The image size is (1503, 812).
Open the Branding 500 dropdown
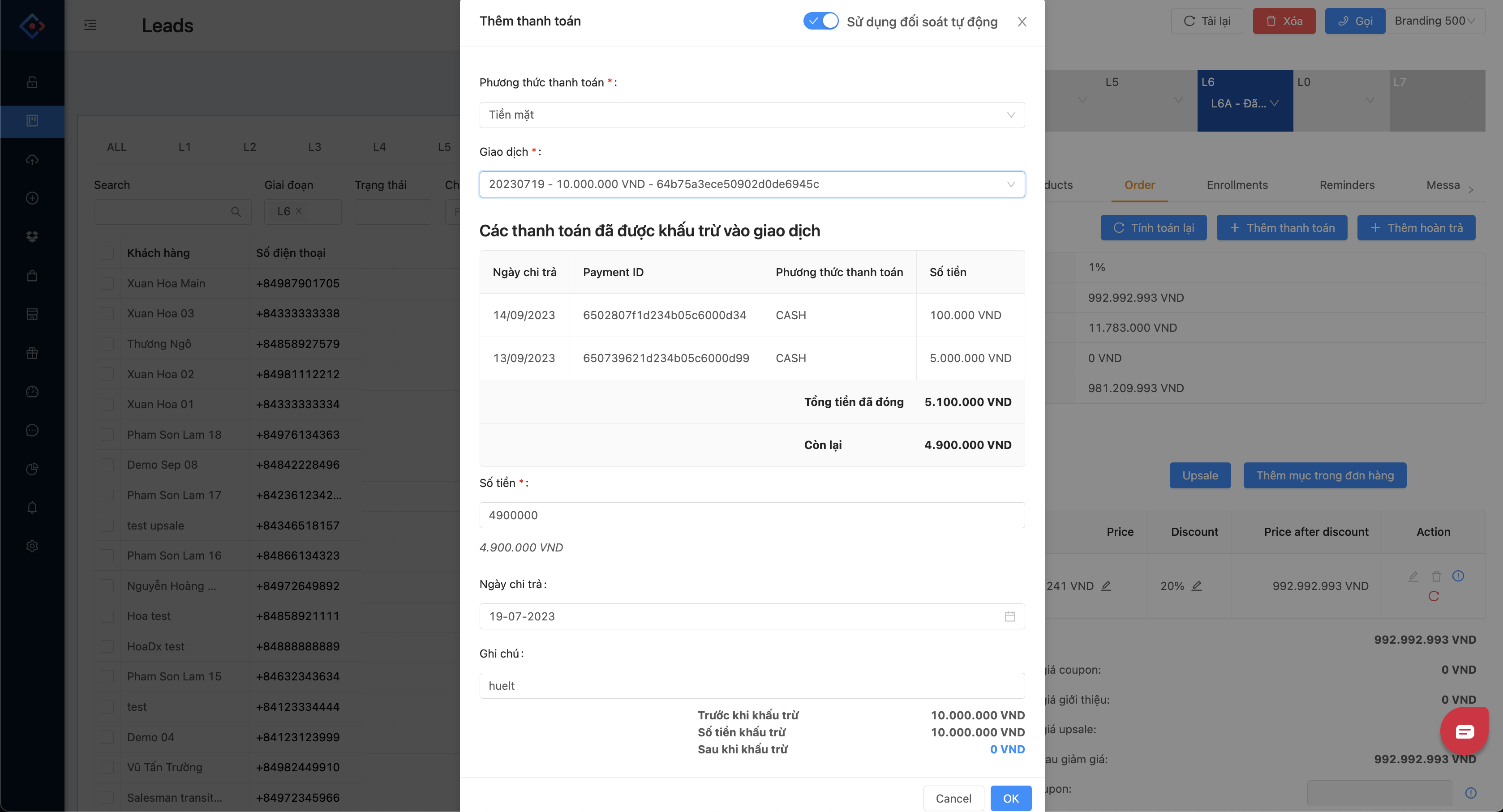(1435, 21)
